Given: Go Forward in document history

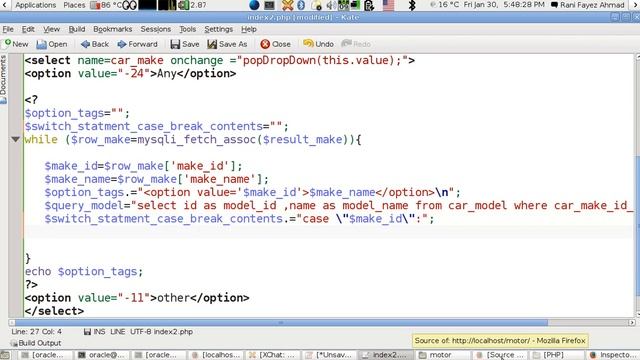Looking at the screenshot, I should [x=138, y=44].
